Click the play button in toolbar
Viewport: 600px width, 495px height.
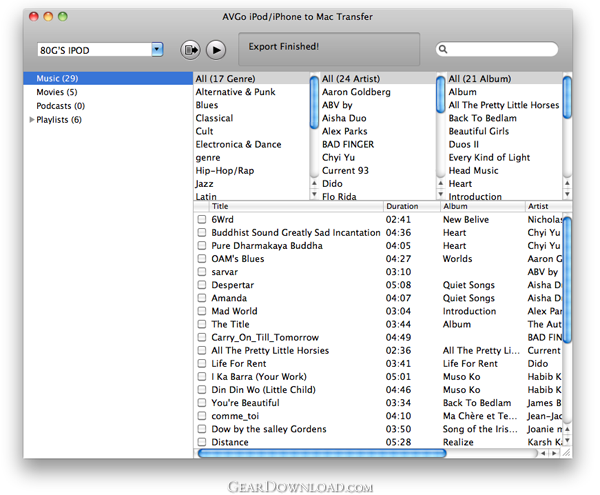pyautogui.click(x=216, y=50)
